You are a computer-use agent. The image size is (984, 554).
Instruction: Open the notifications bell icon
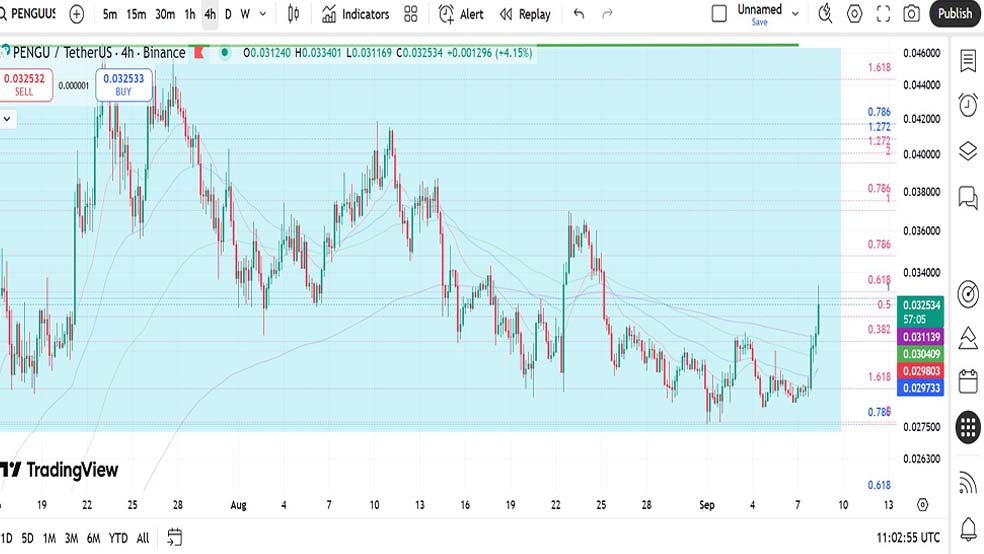(968, 529)
